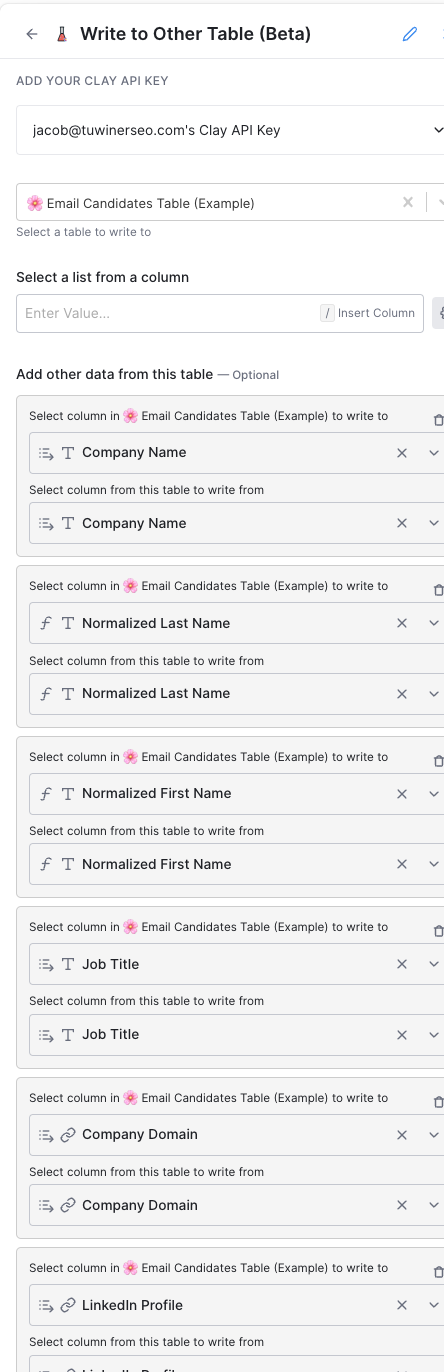Screen dimensions: 444x1372
Task: Open the Clay API Key dropdown
Action: [x=230, y=130]
